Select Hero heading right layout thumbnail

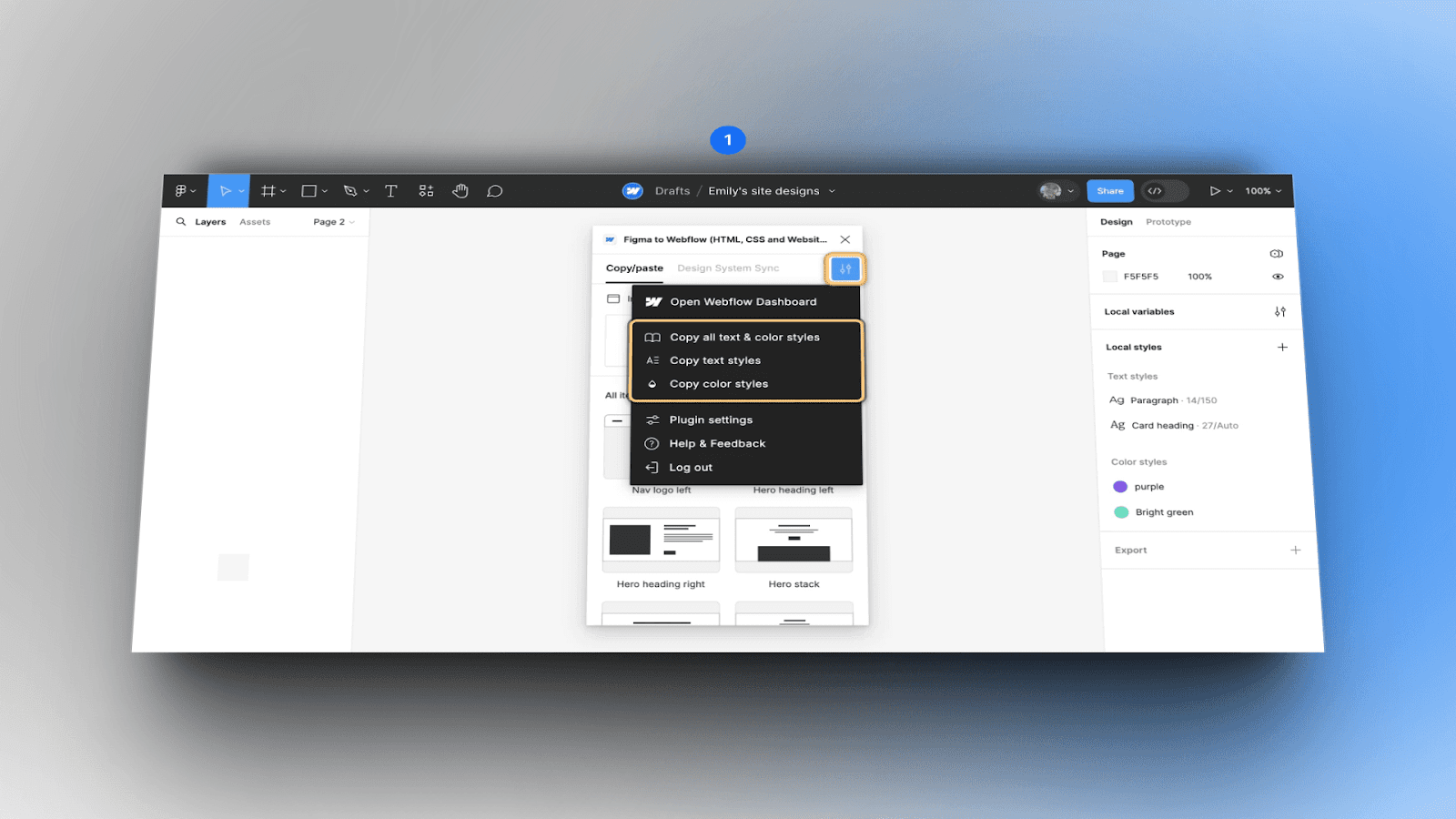pos(661,540)
